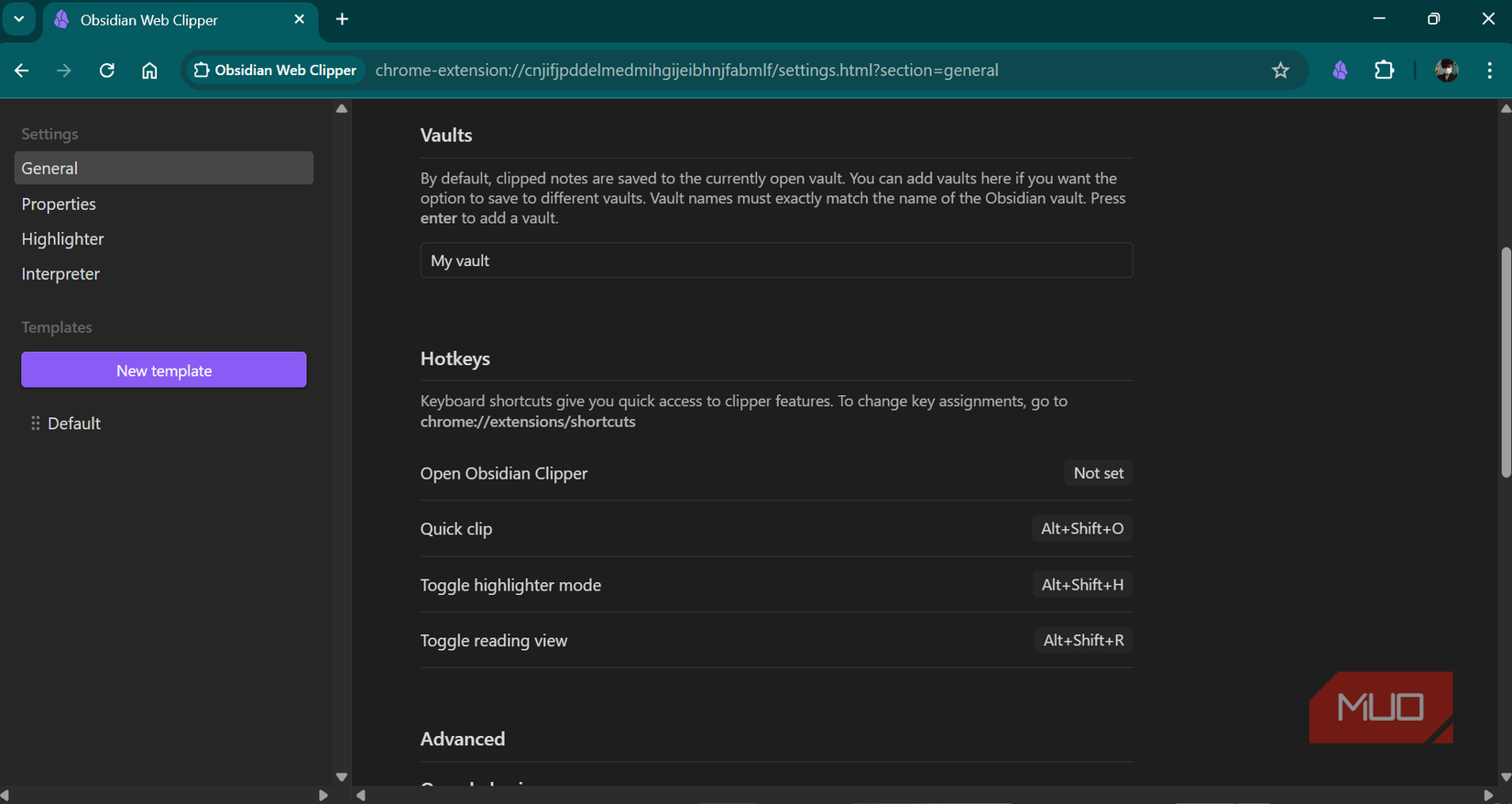Open the Chrome profile avatar
Viewport: 1512px width, 804px height.
click(1446, 71)
